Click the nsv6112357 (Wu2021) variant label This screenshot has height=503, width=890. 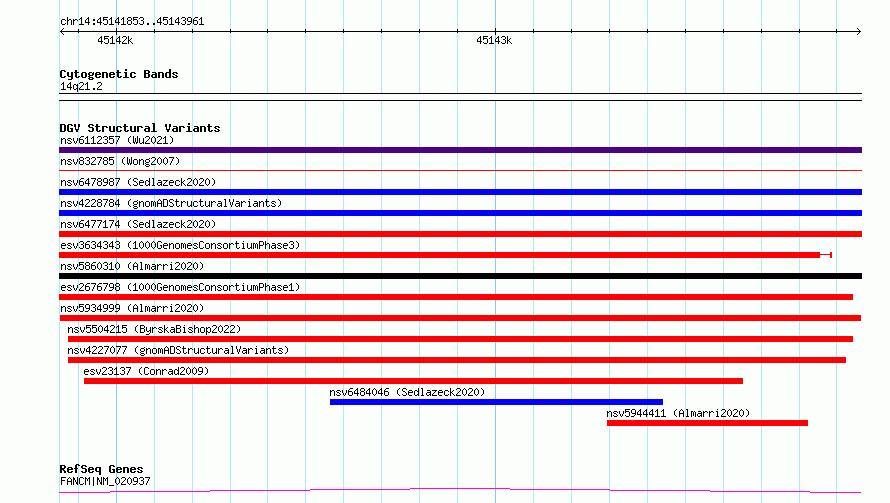117,140
